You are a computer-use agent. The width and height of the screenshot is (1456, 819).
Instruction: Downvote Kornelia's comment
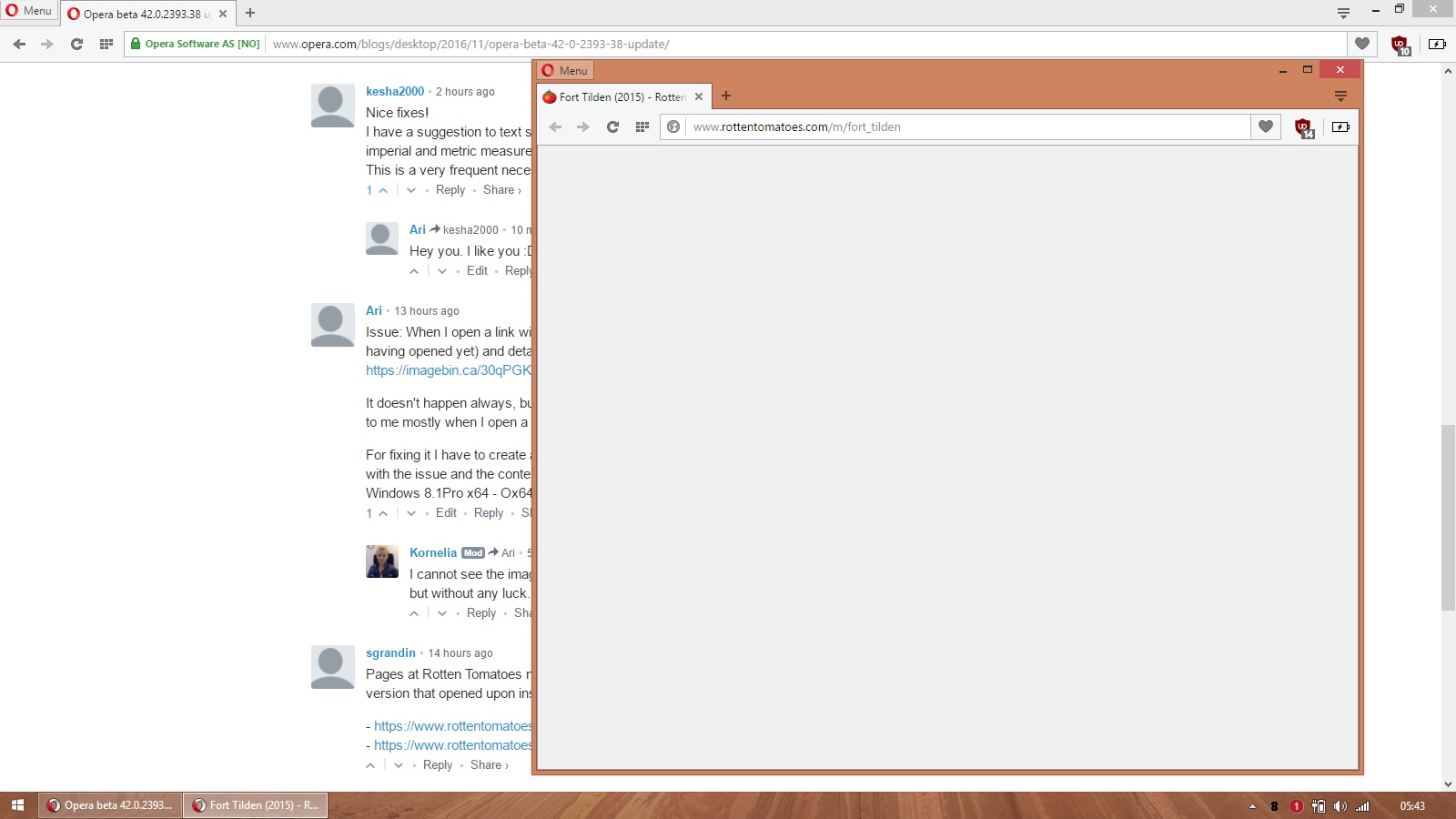442,613
